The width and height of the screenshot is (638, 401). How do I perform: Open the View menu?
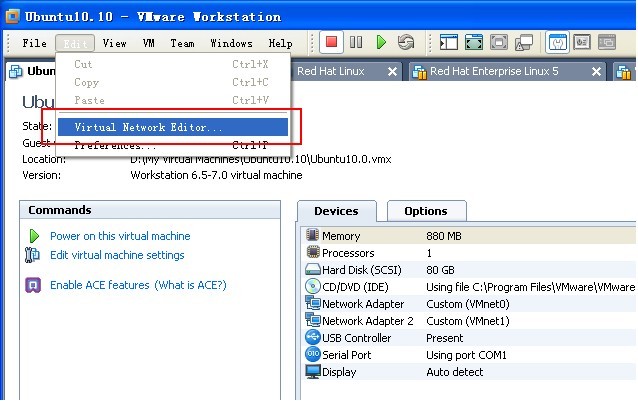pyautogui.click(x=114, y=44)
